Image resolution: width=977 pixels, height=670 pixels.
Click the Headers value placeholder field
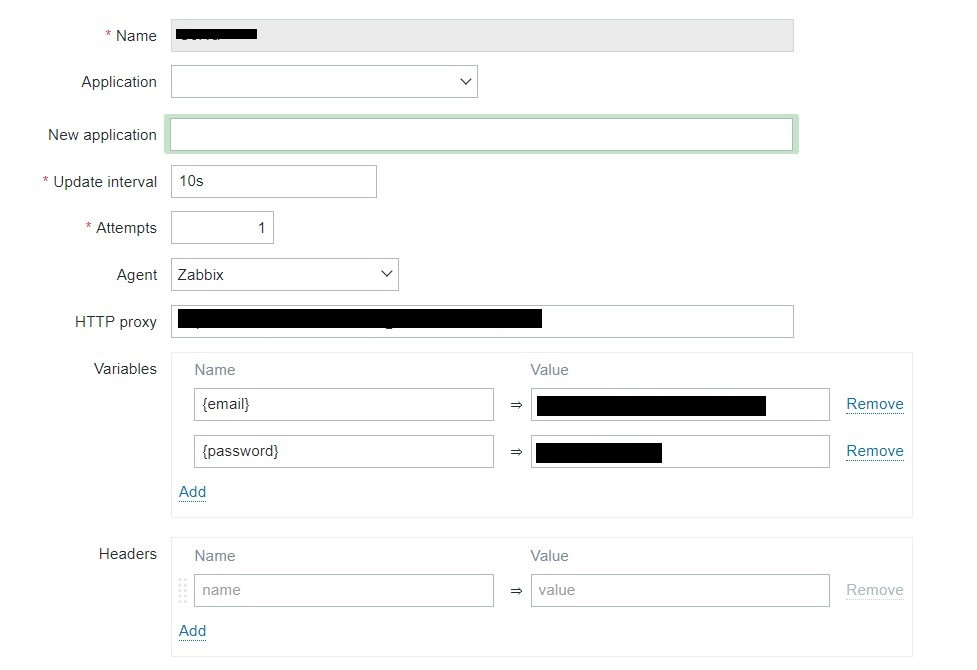pos(679,590)
